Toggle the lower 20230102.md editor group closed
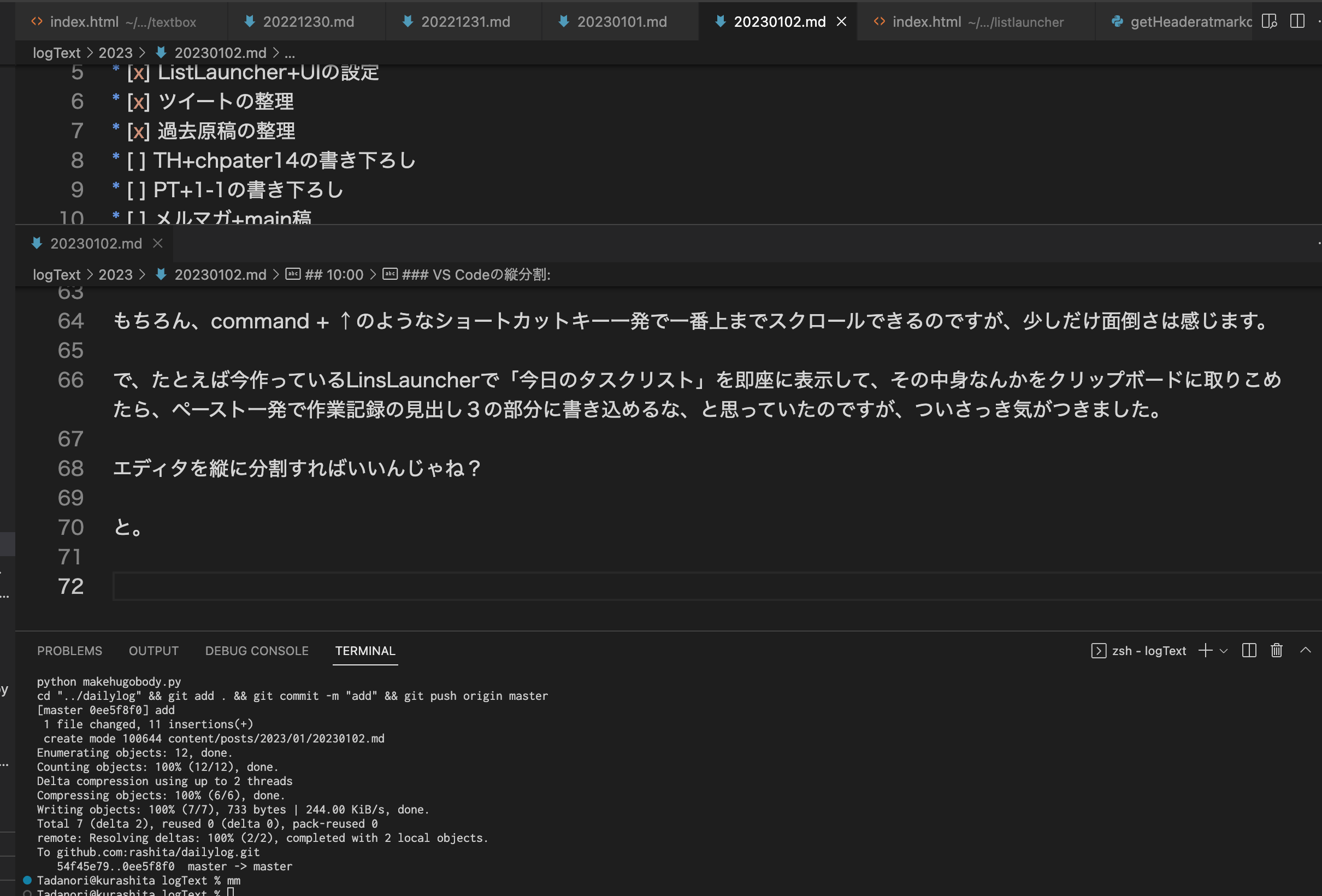Screen dimensions: 1322x896 (x=157, y=244)
